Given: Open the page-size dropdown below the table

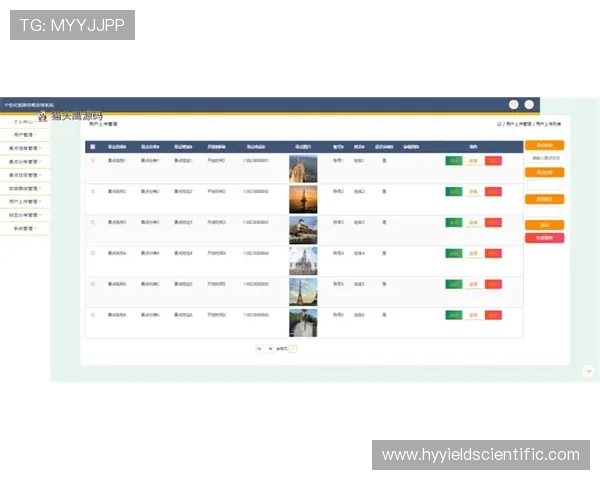Looking at the screenshot, I should 265,349.
